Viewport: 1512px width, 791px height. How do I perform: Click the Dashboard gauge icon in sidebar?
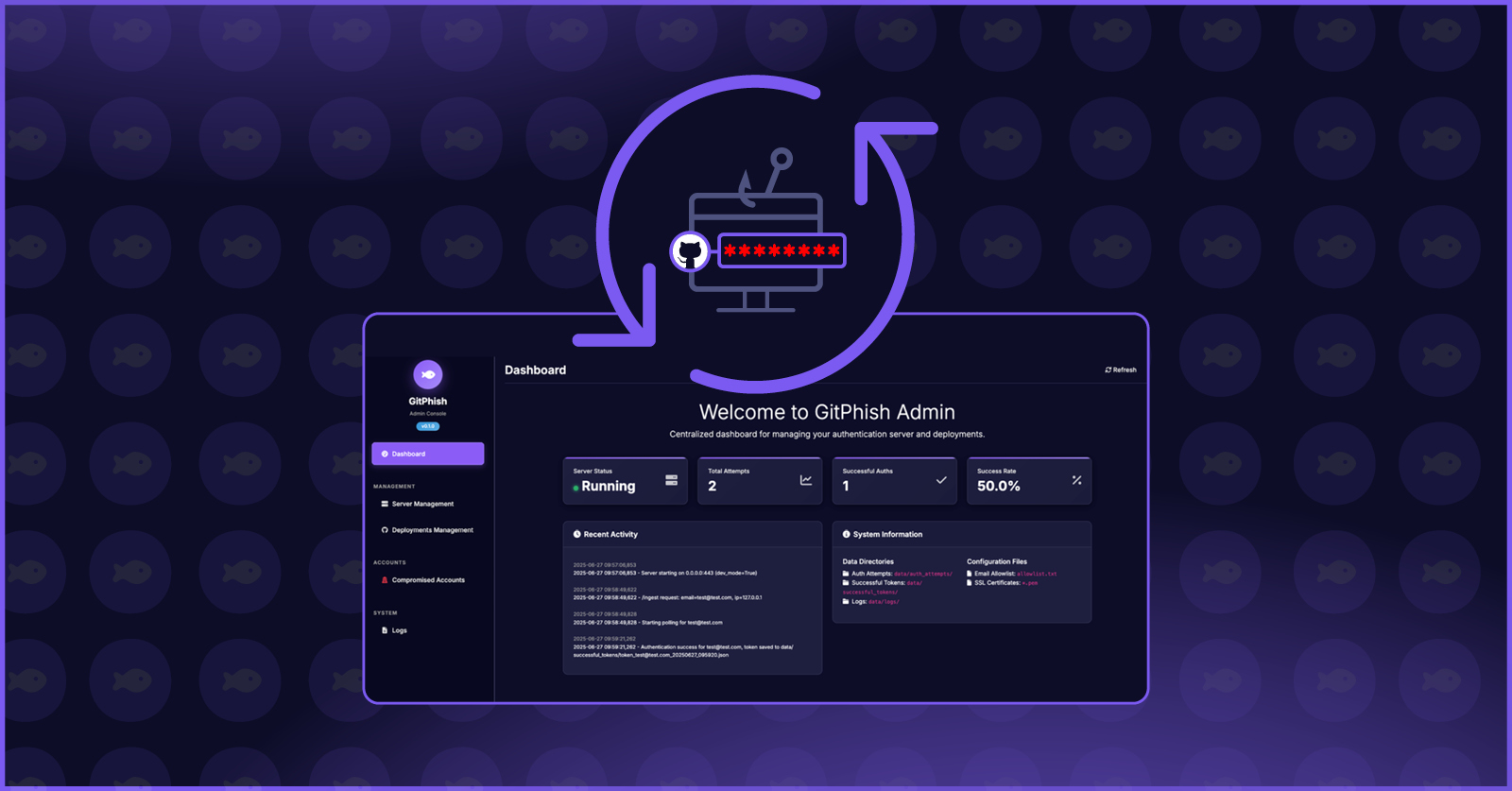(x=385, y=454)
